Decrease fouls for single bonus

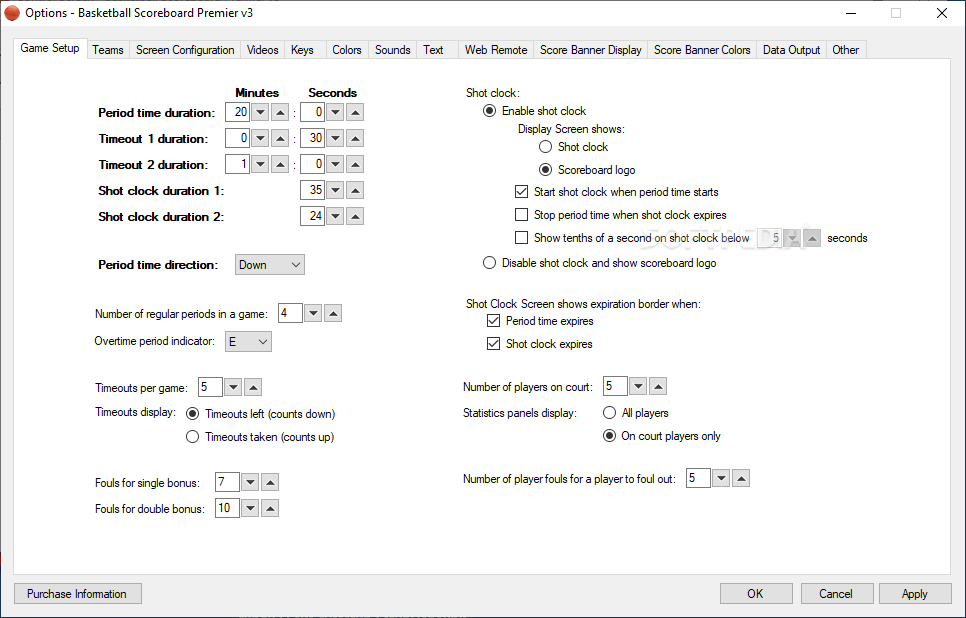click(250, 482)
